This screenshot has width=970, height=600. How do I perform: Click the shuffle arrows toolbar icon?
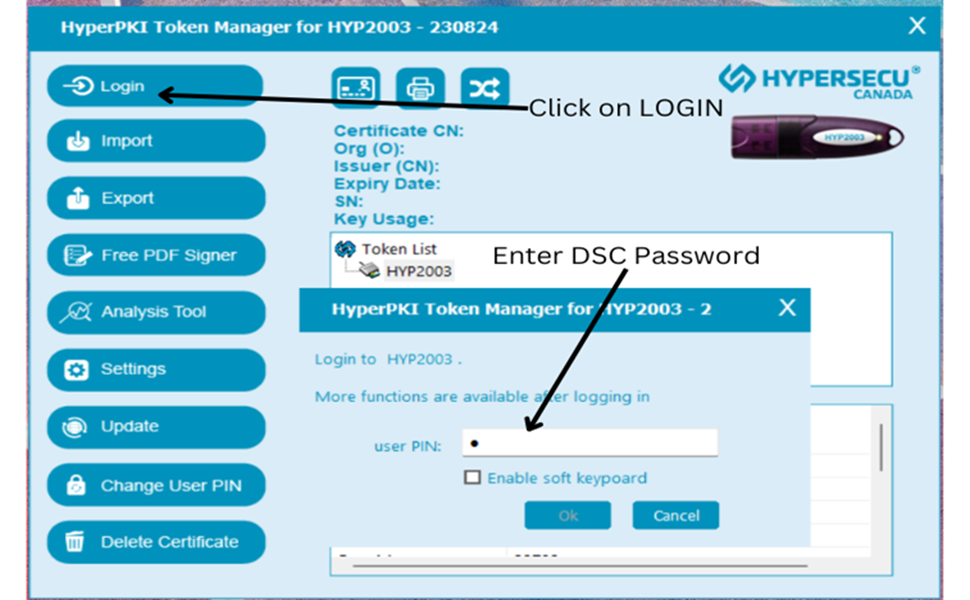coord(485,88)
